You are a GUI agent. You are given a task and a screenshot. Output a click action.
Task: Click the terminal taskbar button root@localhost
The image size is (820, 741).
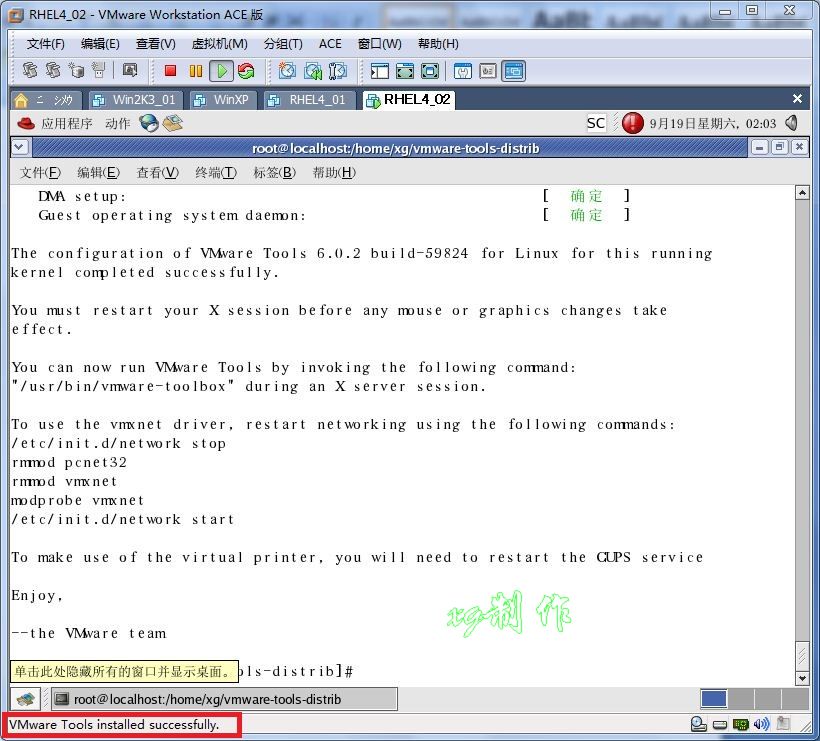[x=224, y=699]
